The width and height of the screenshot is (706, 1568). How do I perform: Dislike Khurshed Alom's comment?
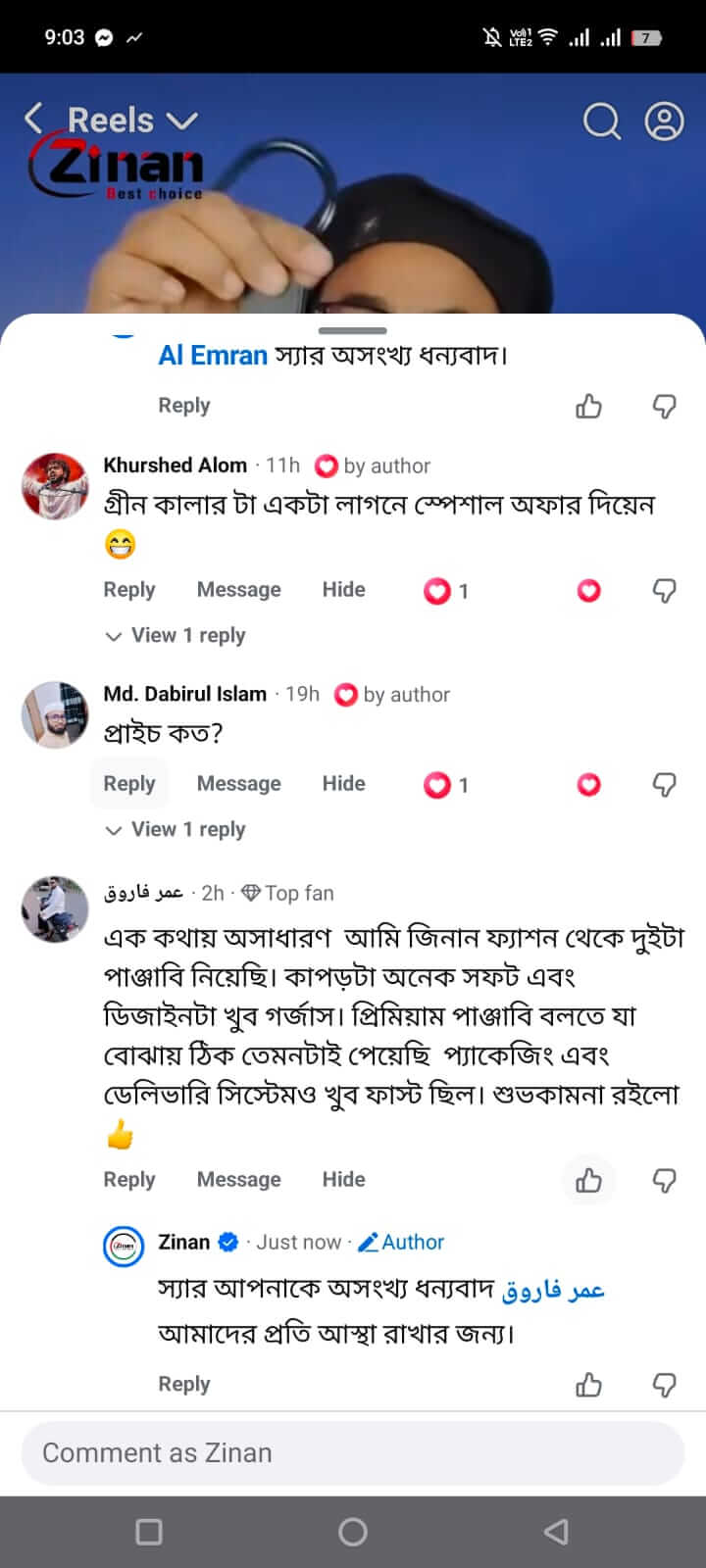click(x=665, y=590)
